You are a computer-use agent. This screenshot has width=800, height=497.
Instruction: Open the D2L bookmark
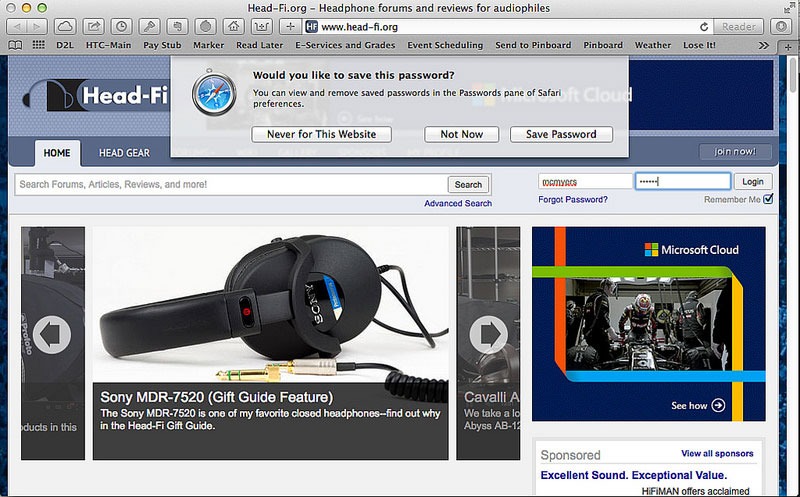[x=65, y=45]
